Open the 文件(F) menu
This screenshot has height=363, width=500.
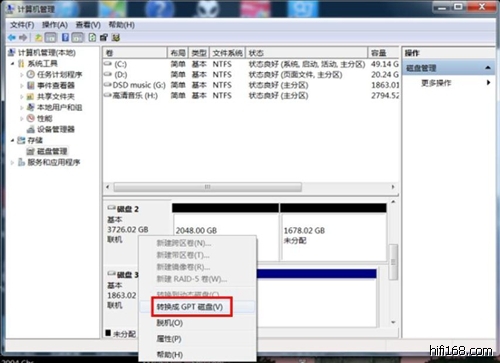click(22, 25)
